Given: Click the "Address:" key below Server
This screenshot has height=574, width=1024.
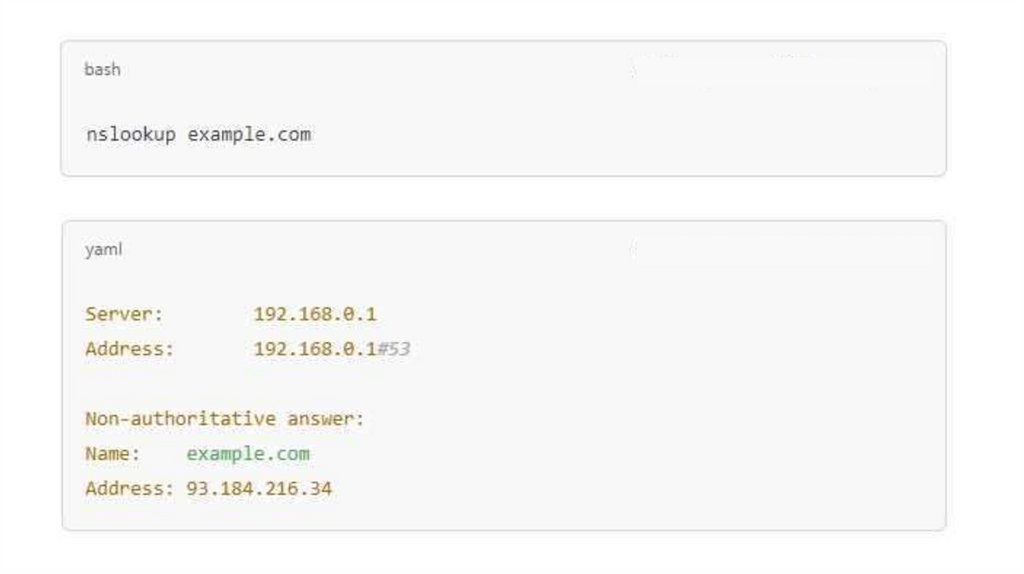Looking at the screenshot, I should click(129, 349).
